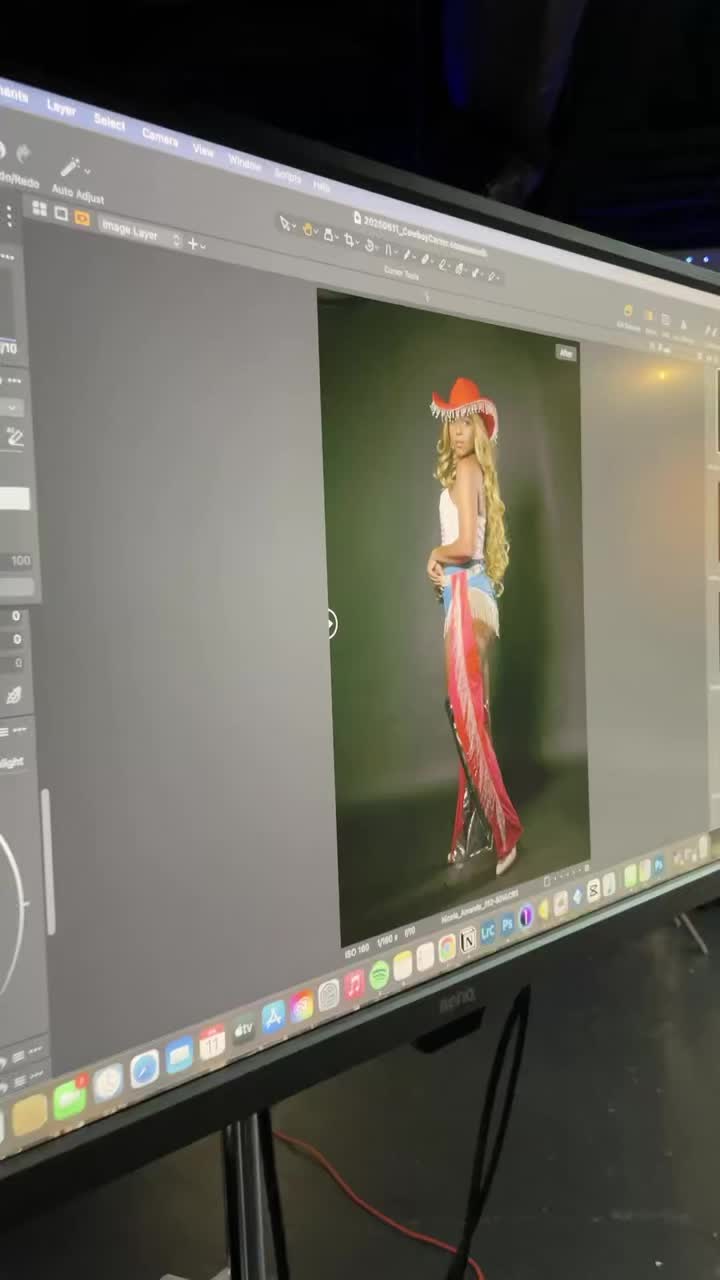Click the Edit Selected yellow icon
This screenshot has height=1280, width=720.
628,311
